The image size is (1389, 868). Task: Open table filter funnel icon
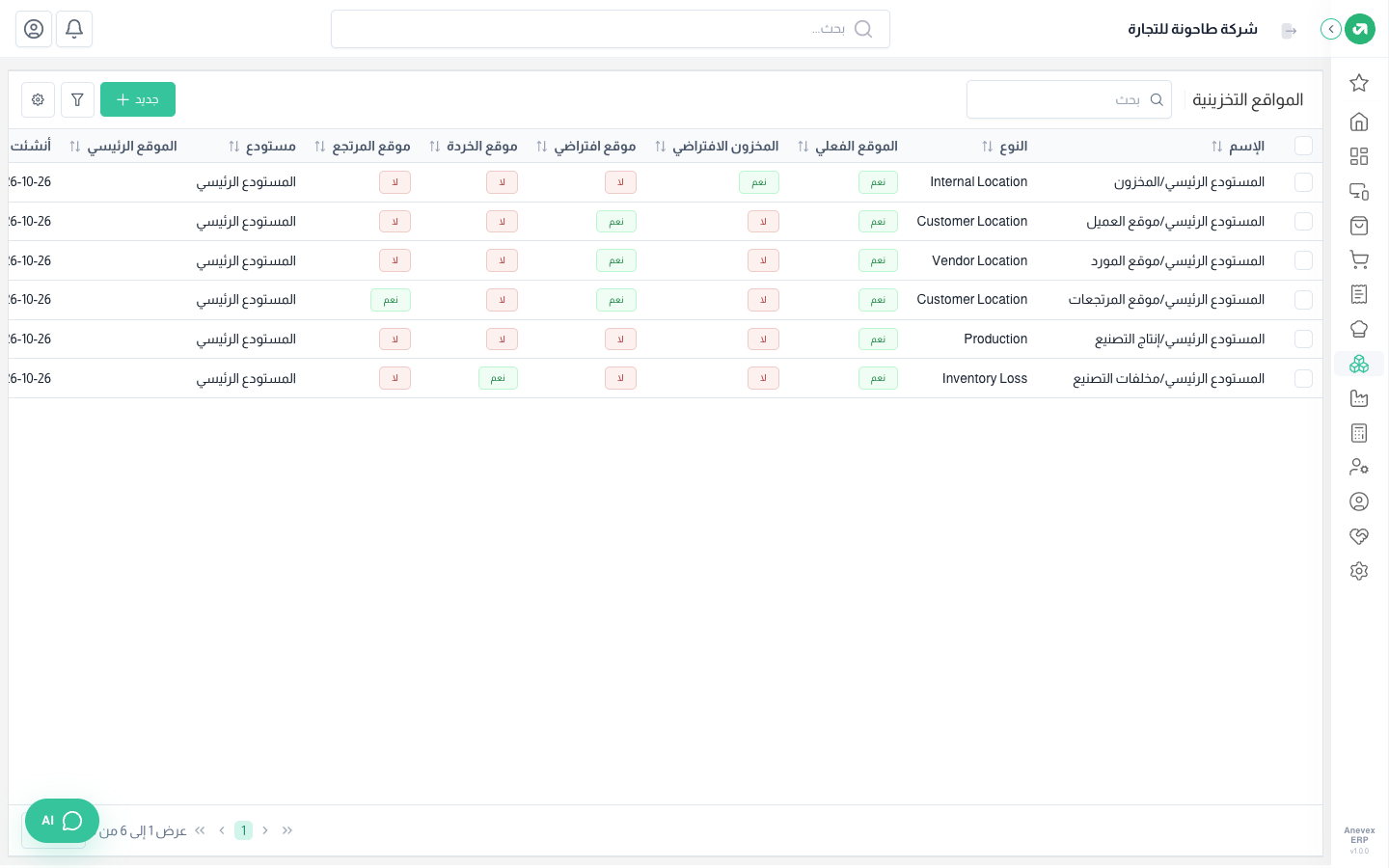[77, 99]
